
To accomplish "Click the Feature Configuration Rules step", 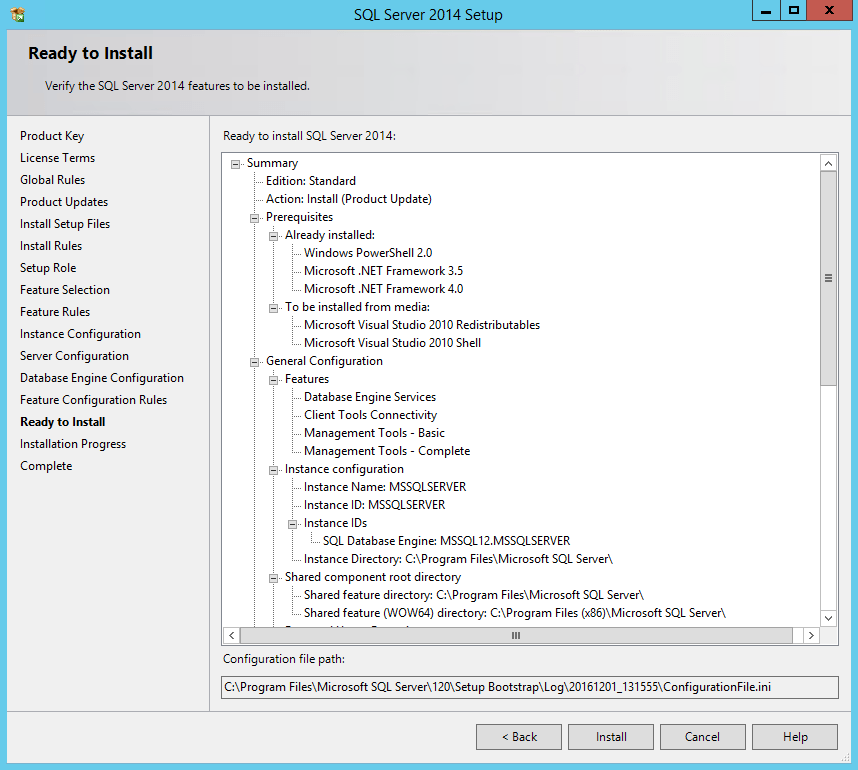I will [94, 400].
